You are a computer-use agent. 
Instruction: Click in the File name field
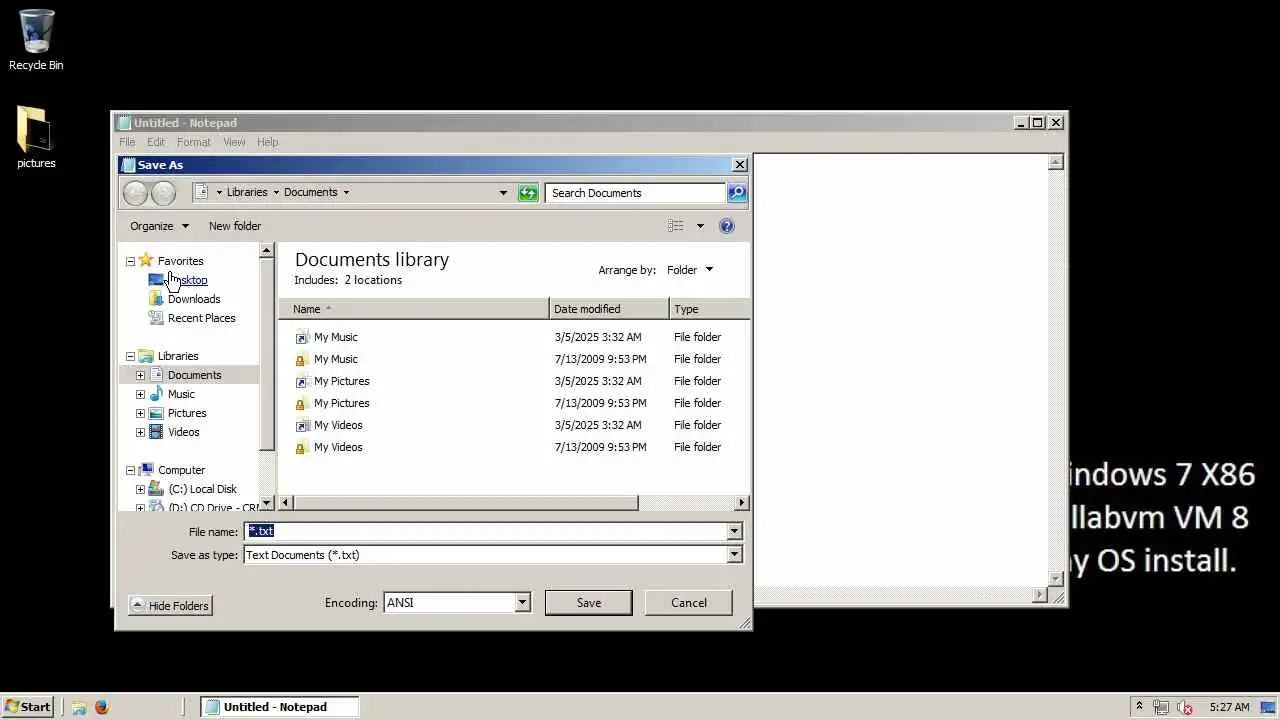(x=486, y=531)
